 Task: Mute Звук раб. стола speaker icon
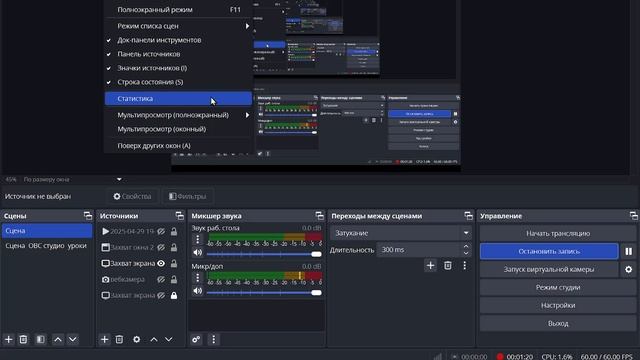click(x=198, y=253)
